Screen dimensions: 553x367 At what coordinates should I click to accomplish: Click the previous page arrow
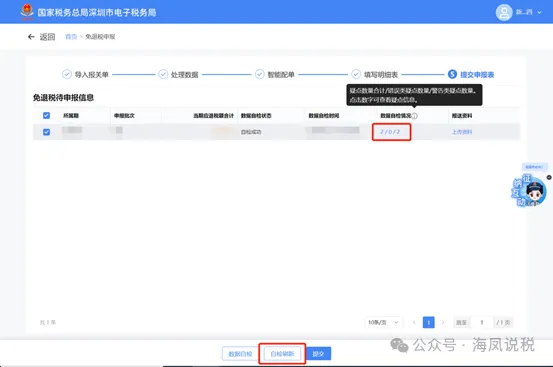[x=414, y=322]
